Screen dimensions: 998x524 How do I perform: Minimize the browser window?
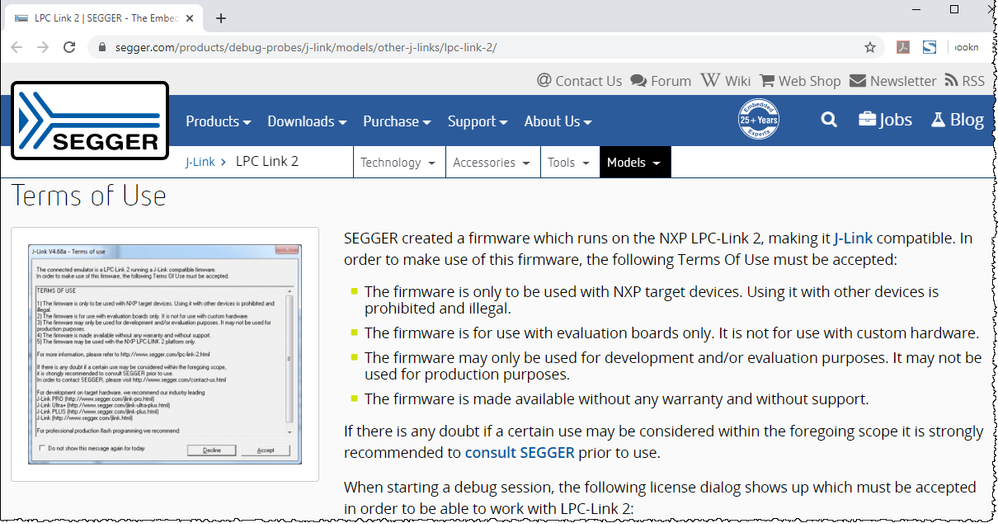coord(917,9)
